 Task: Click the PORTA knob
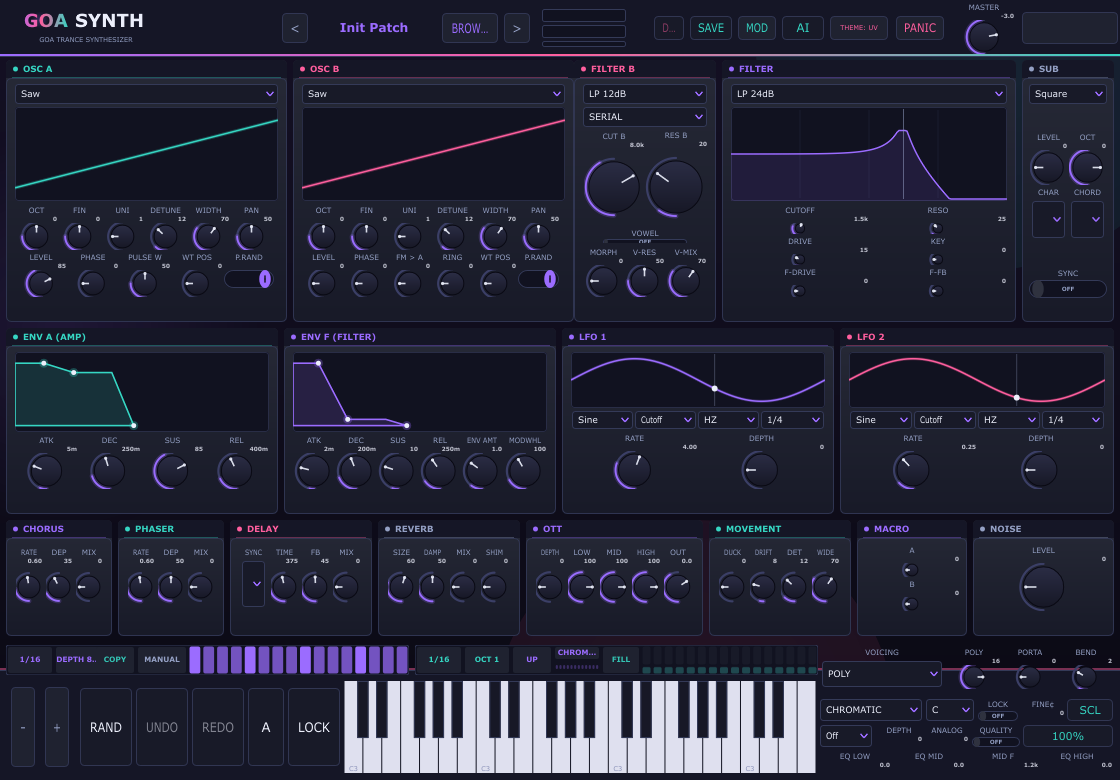1028,676
